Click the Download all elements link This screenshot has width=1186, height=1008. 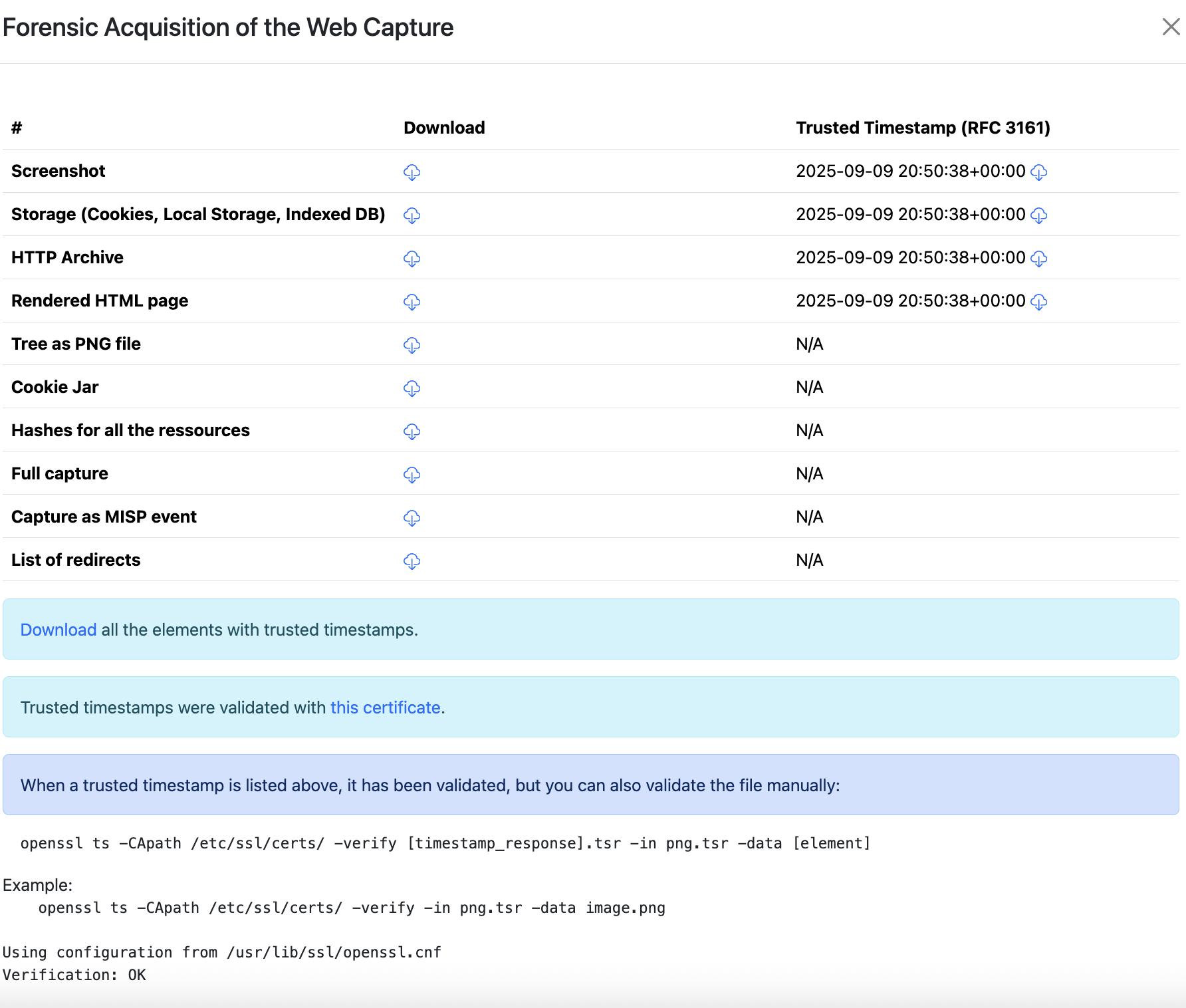coord(59,630)
